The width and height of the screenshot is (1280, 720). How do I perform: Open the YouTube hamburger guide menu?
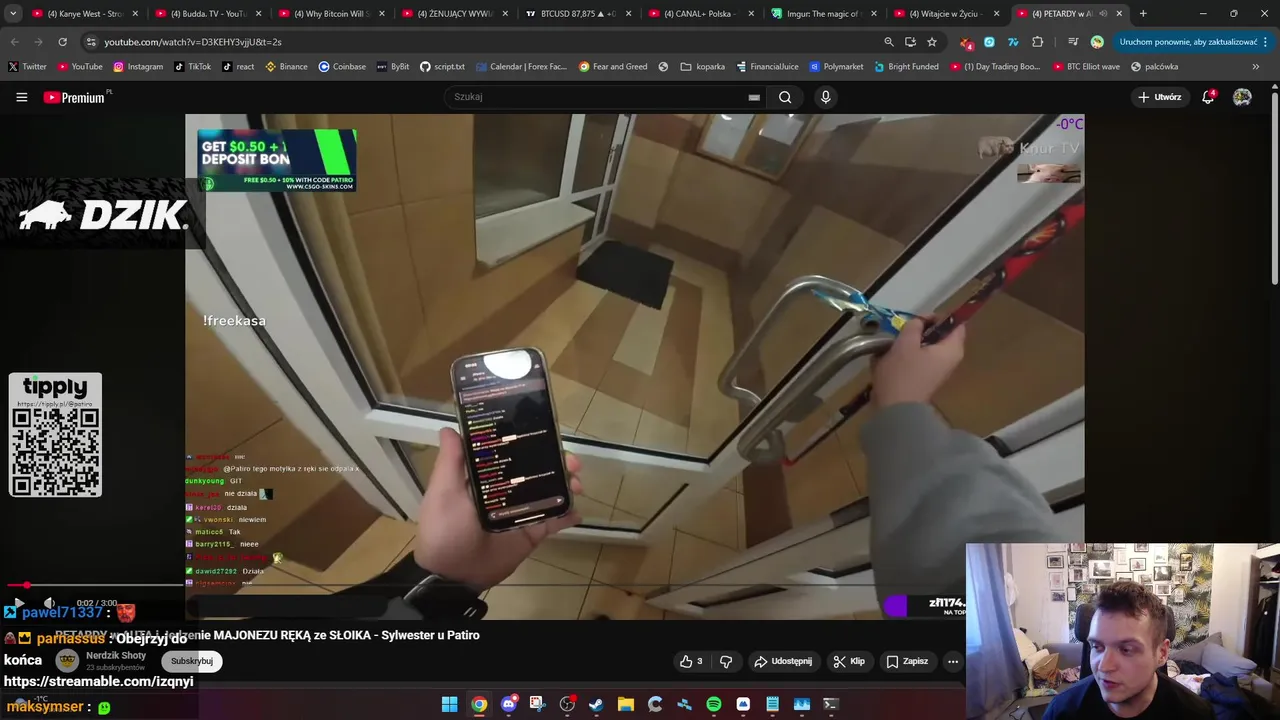pyautogui.click(x=21, y=97)
